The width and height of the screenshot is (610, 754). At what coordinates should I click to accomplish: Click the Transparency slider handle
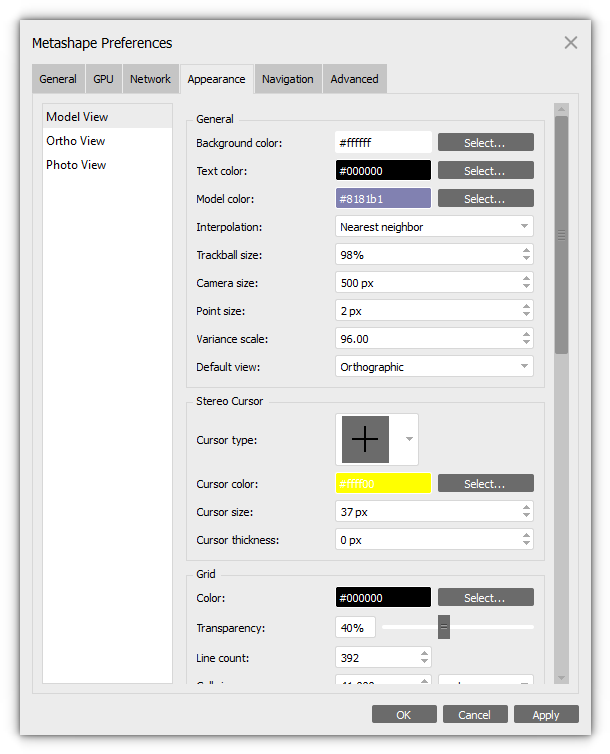tap(444, 627)
